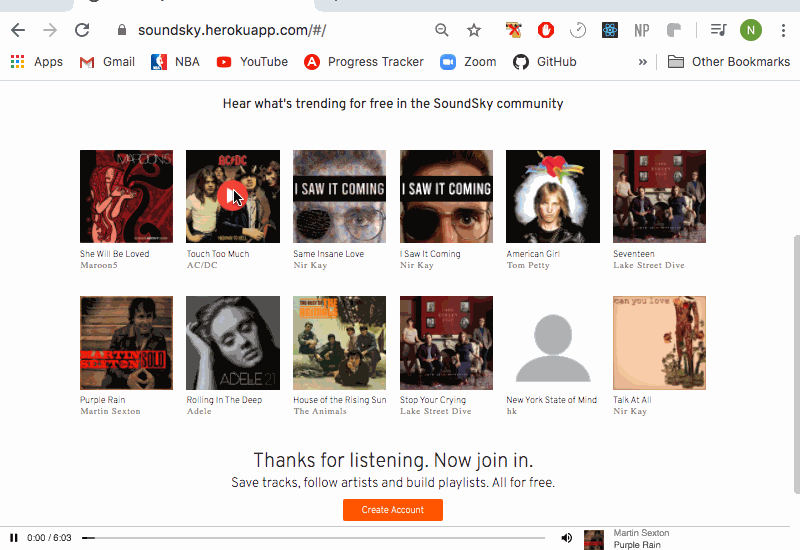Click the NP extension icon
The image size is (800, 550).
(642, 31)
